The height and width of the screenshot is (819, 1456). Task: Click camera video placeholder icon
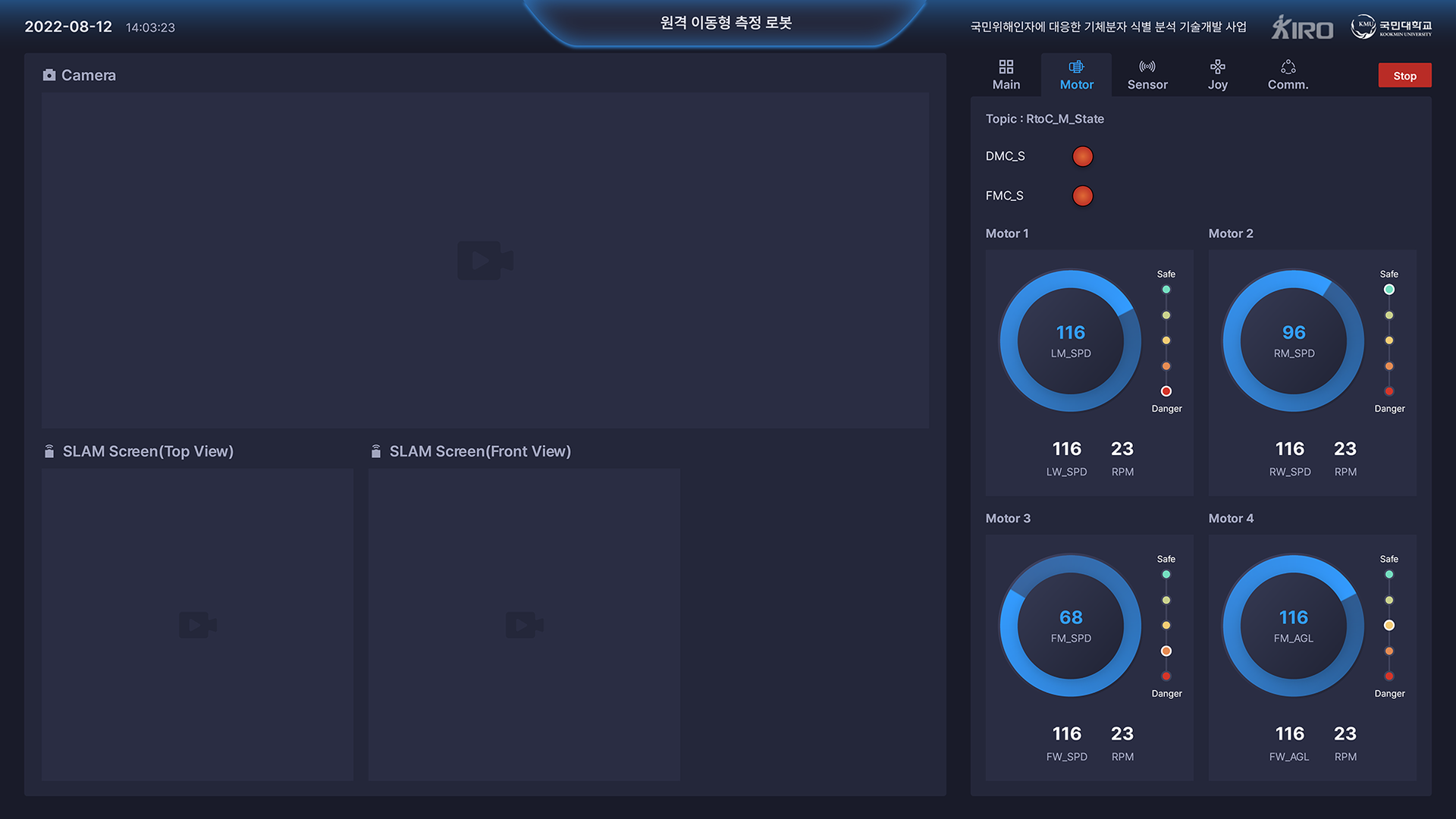(x=485, y=260)
